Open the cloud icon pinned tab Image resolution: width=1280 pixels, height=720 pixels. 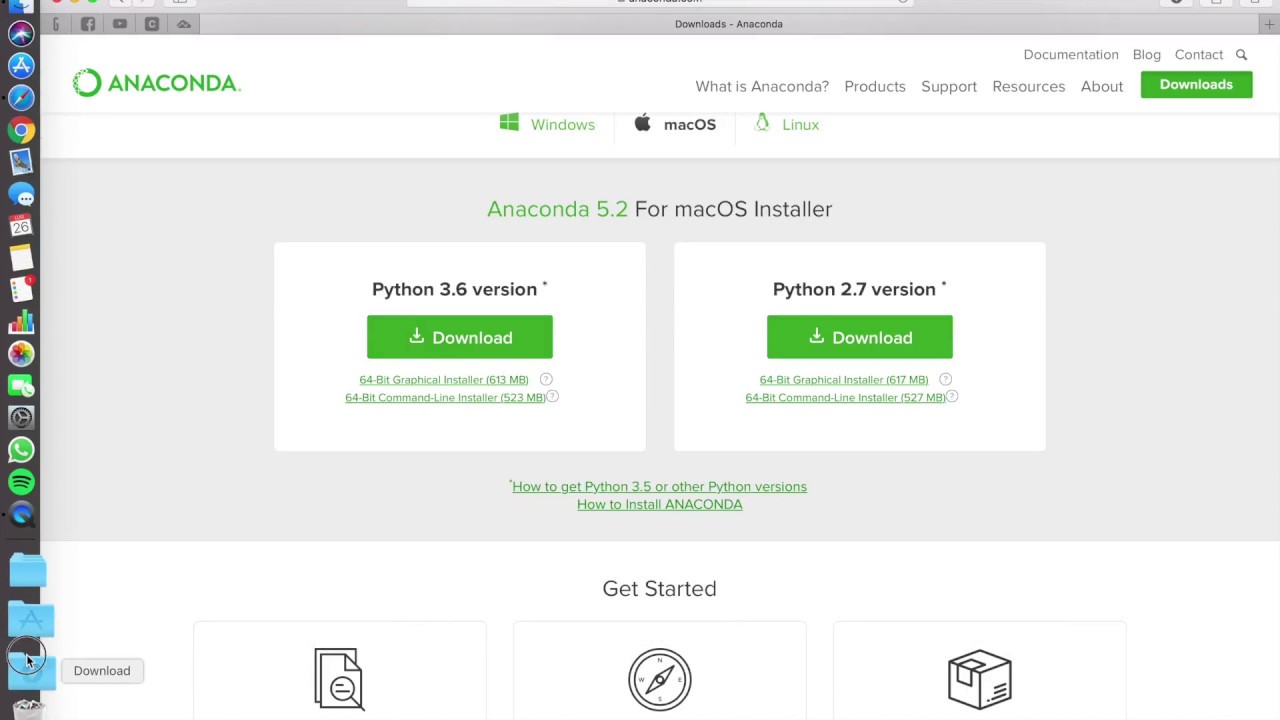(184, 24)
